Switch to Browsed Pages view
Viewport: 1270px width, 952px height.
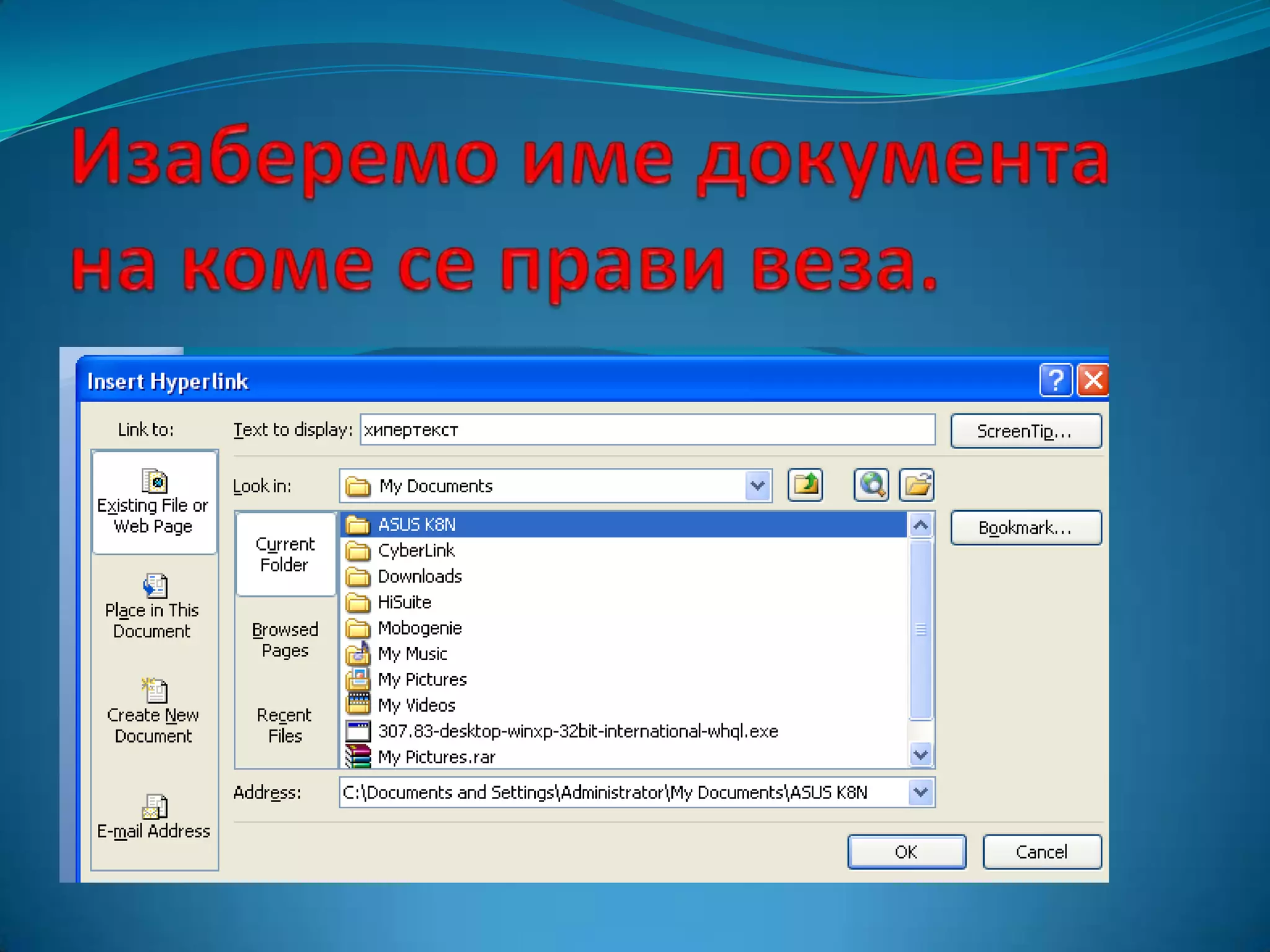click(285, 640)
